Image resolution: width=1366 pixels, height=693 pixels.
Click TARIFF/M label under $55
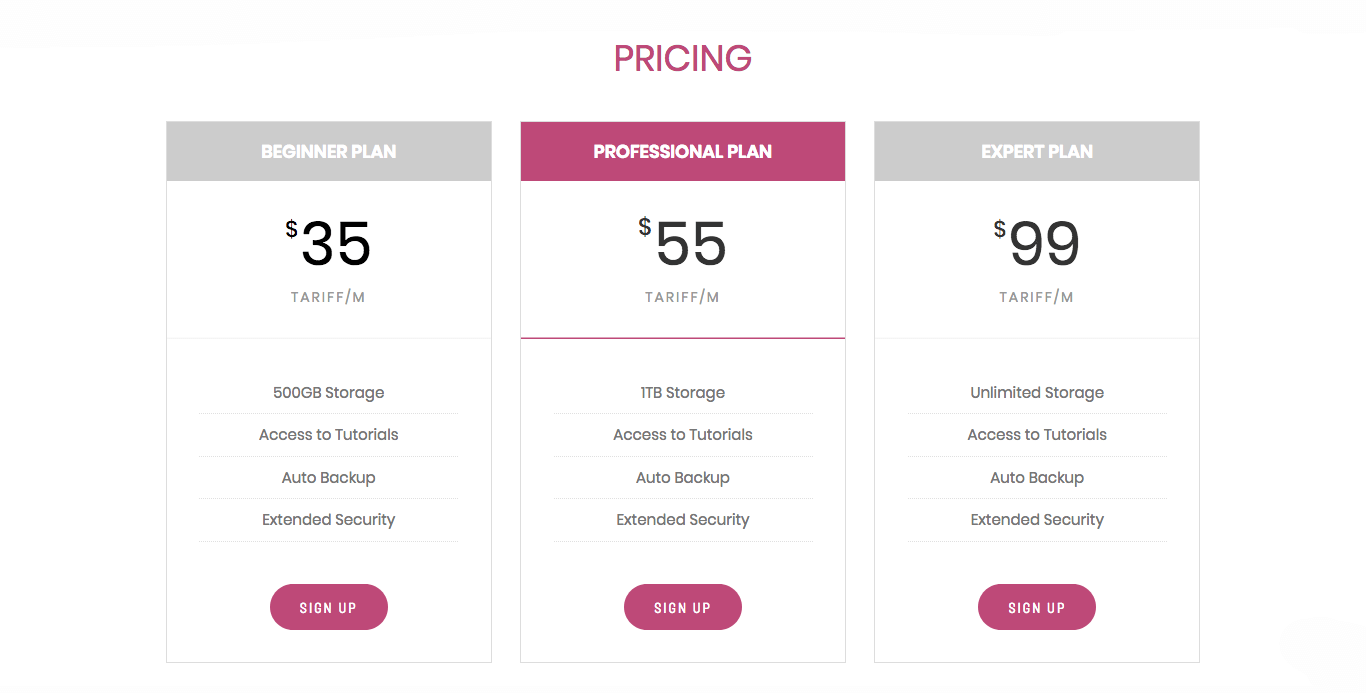(682, 297)
